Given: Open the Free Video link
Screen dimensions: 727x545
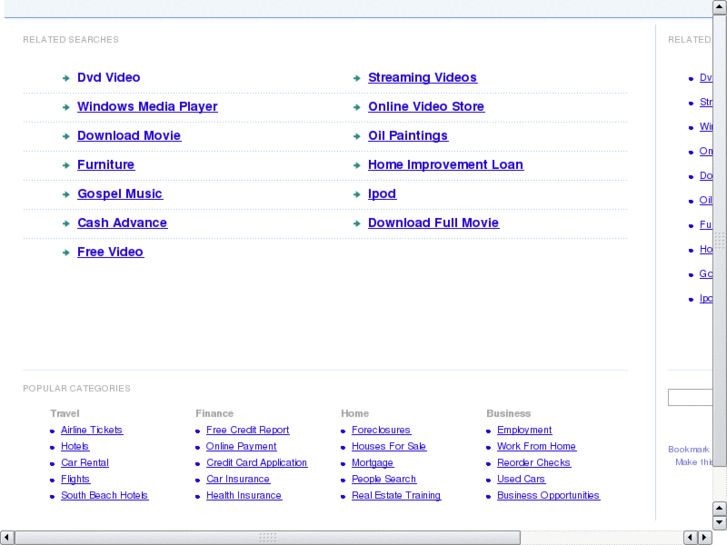Looking at the screenshot, I should point(110,252).
